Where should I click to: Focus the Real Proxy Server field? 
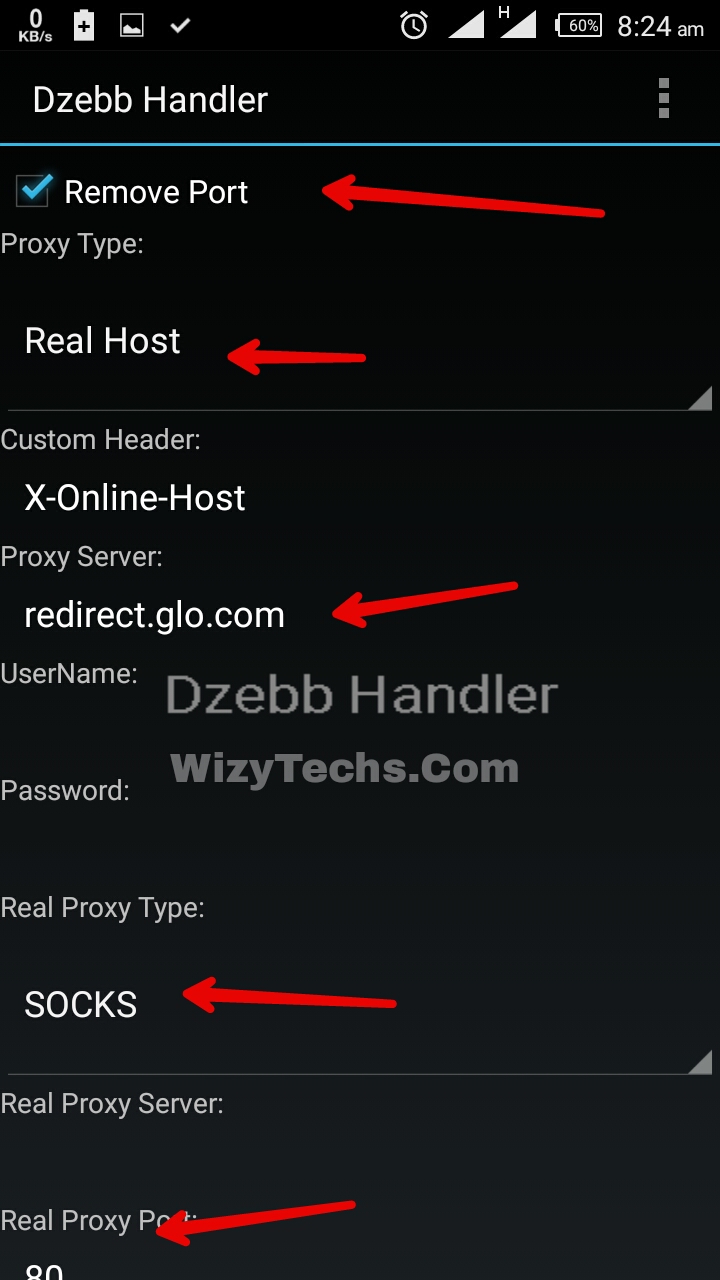360,1162
